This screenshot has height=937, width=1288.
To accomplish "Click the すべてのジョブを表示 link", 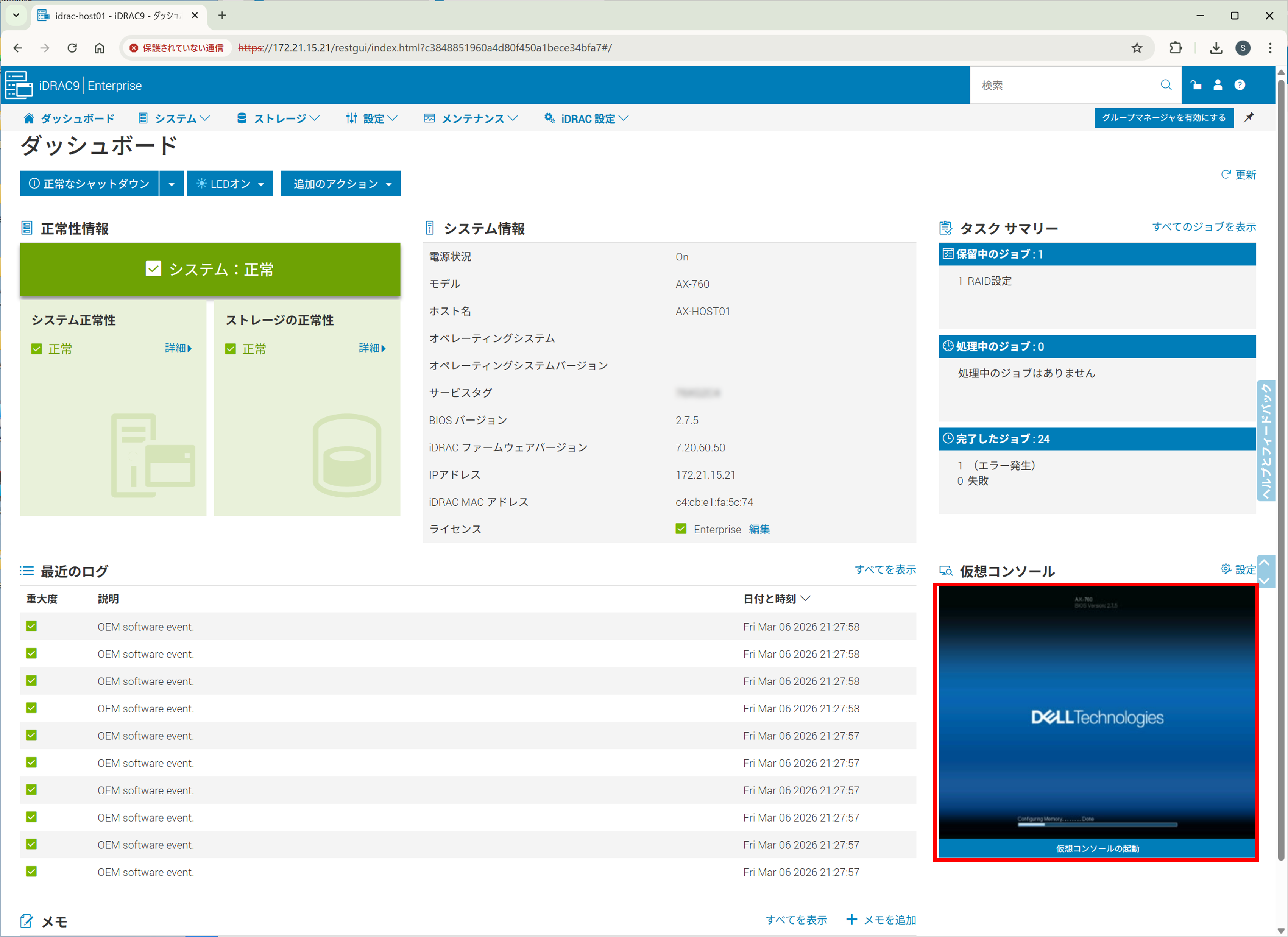I will pos(1203,227).
